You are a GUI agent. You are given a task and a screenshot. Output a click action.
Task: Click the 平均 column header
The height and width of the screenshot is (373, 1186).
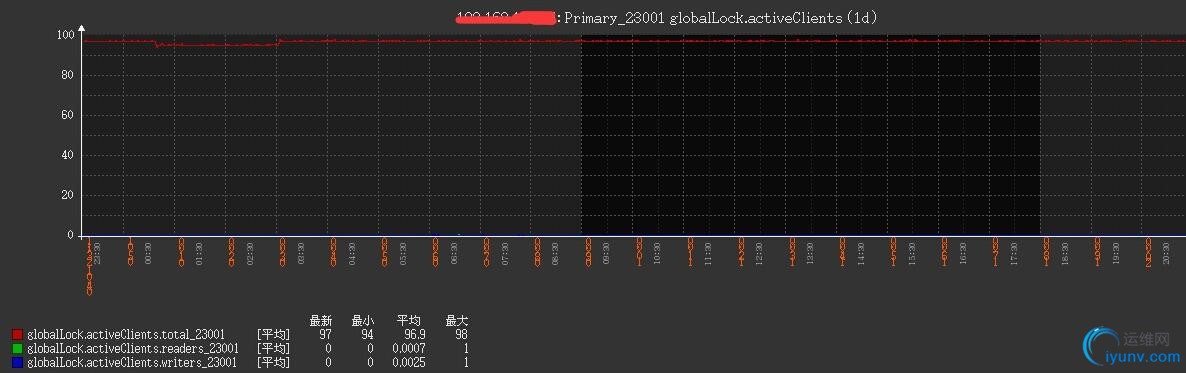tap(409, 321)
